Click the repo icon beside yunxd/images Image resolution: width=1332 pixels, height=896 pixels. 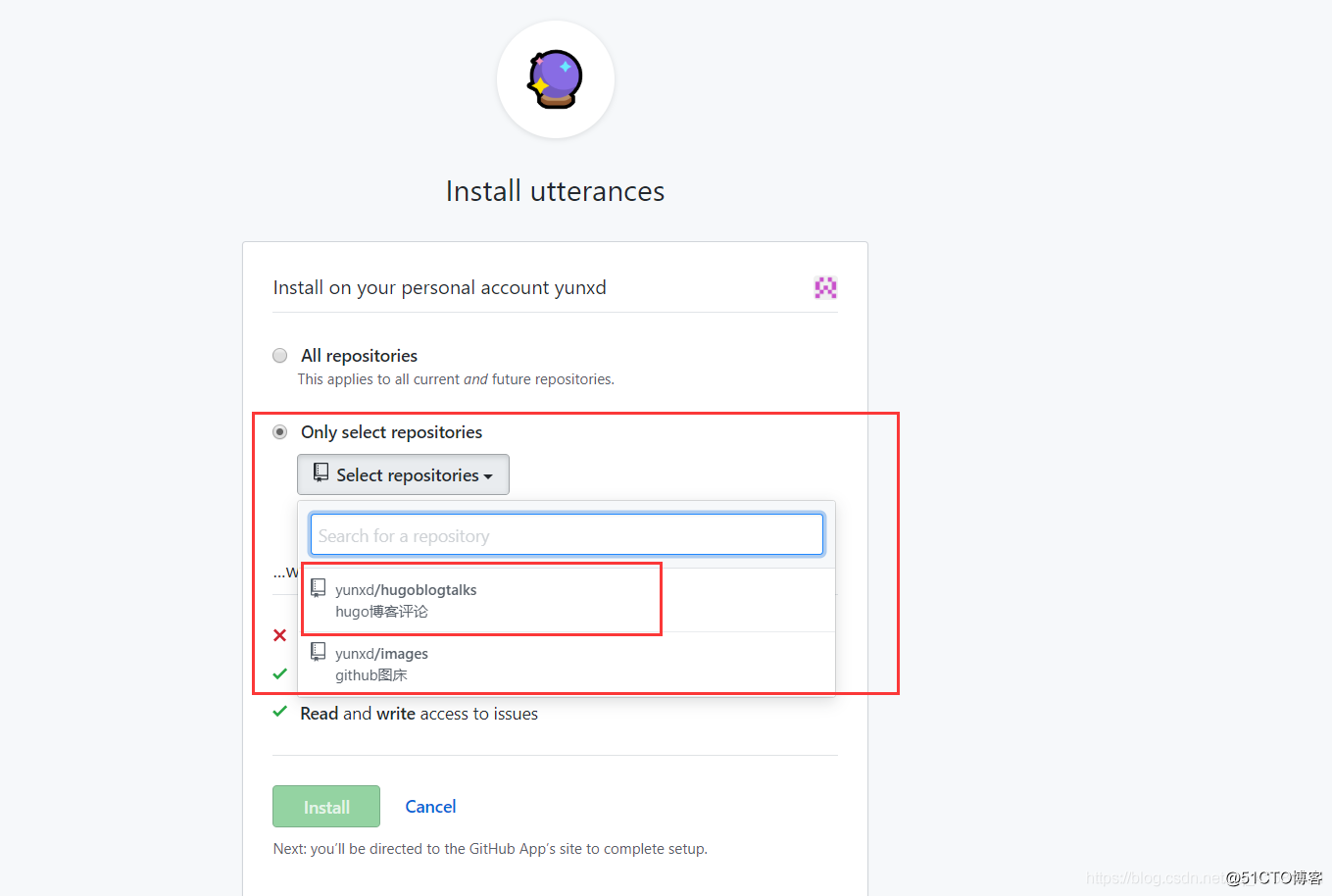[x=319, y=652]
